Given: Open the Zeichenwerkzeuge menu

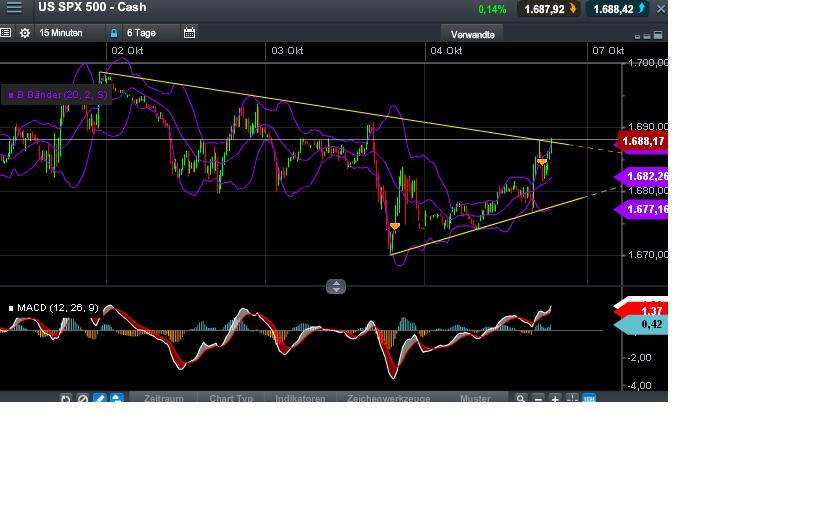Looking at the screenshot, I should [x=388, y=398].
